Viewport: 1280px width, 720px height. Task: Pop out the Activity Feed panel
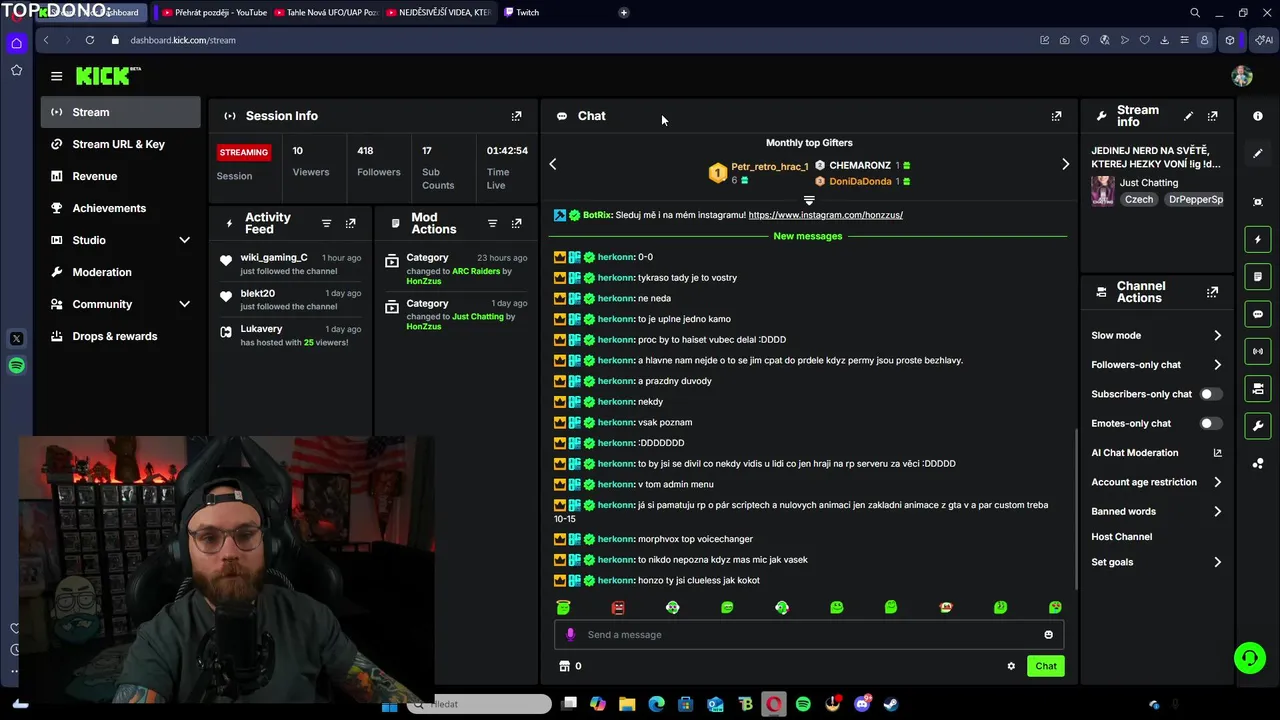point(351,223)
